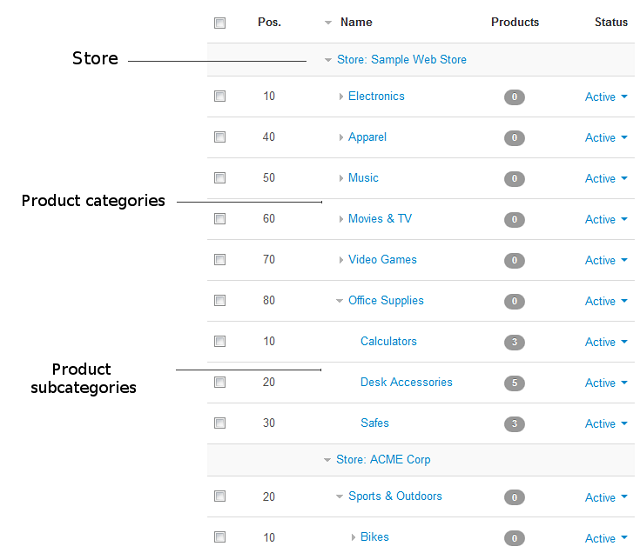Open Office Supplies Active status dropdown
640x553 pixels.
[x=606, y=301]
